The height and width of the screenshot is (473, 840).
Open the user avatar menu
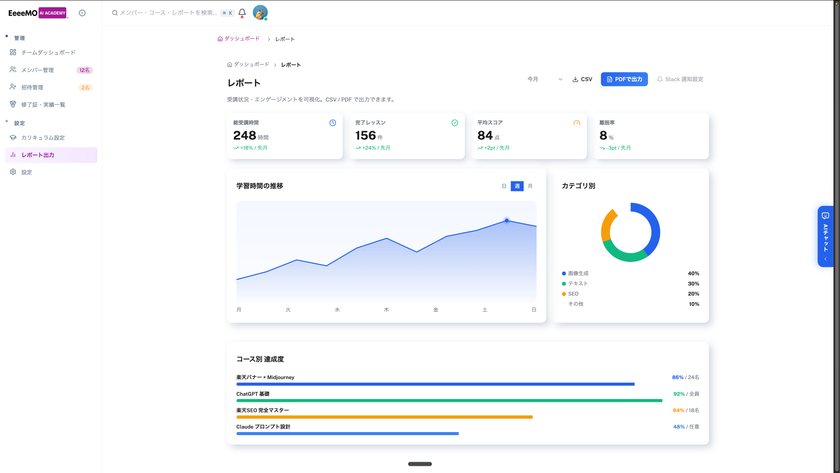click(x=260, y=12)
